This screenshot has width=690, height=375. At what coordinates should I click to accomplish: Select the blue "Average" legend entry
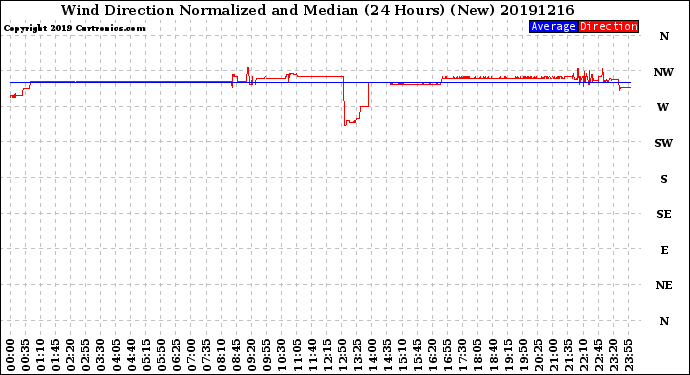click(x=553, y=26)
